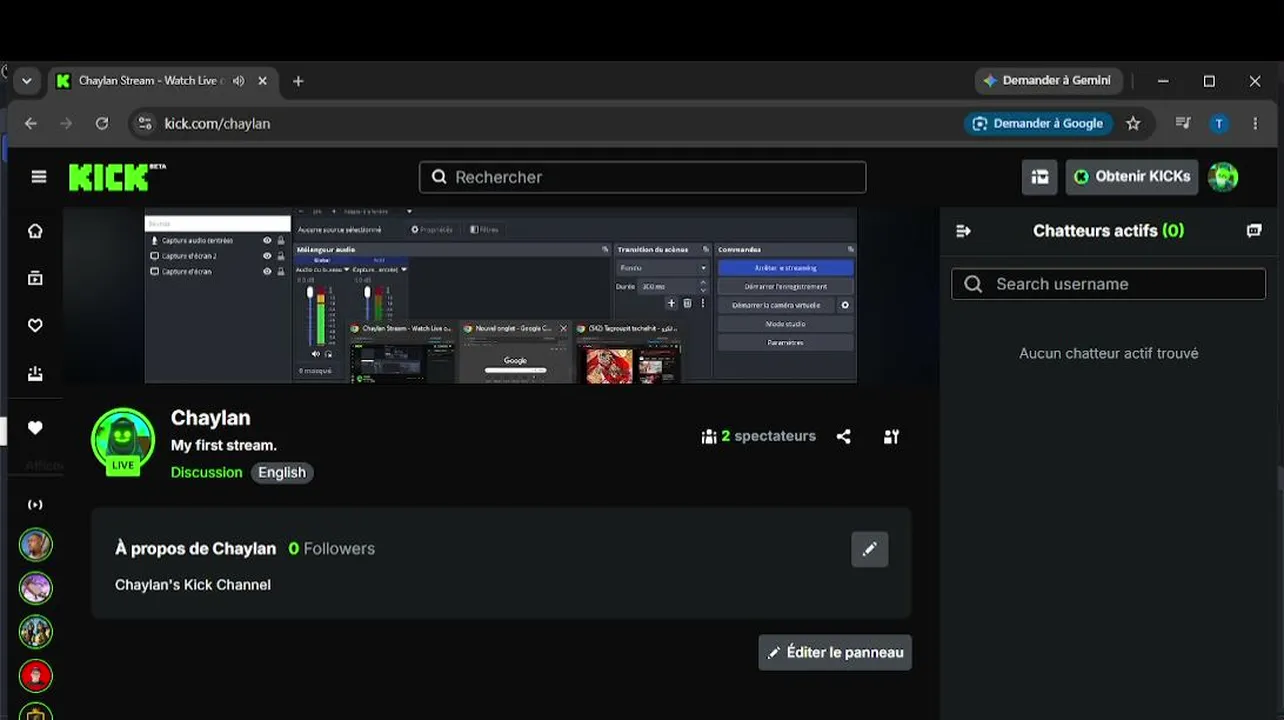Viewport: 1284px width, 720px height.
Task: Click Éditer le panneau
Action: [x=835, y=652]
